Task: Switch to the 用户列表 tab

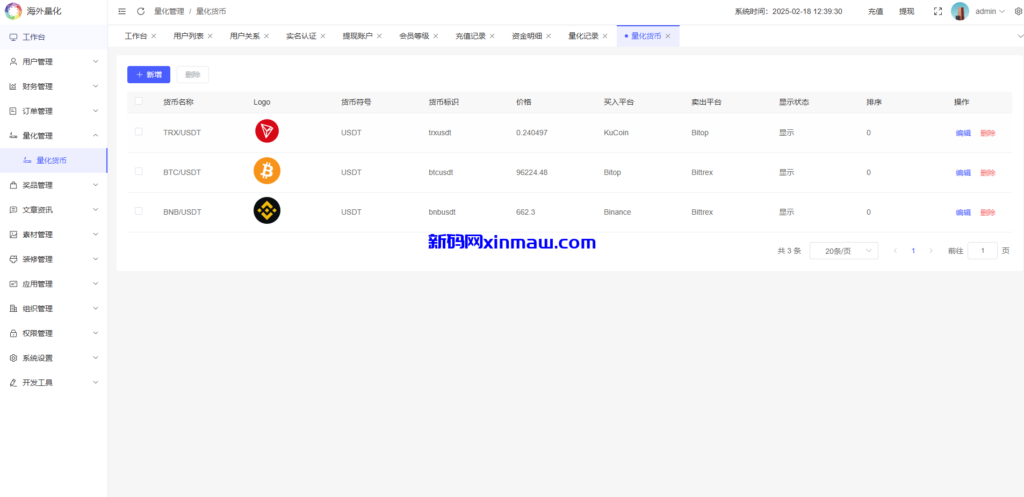Action: pos(188,36)
